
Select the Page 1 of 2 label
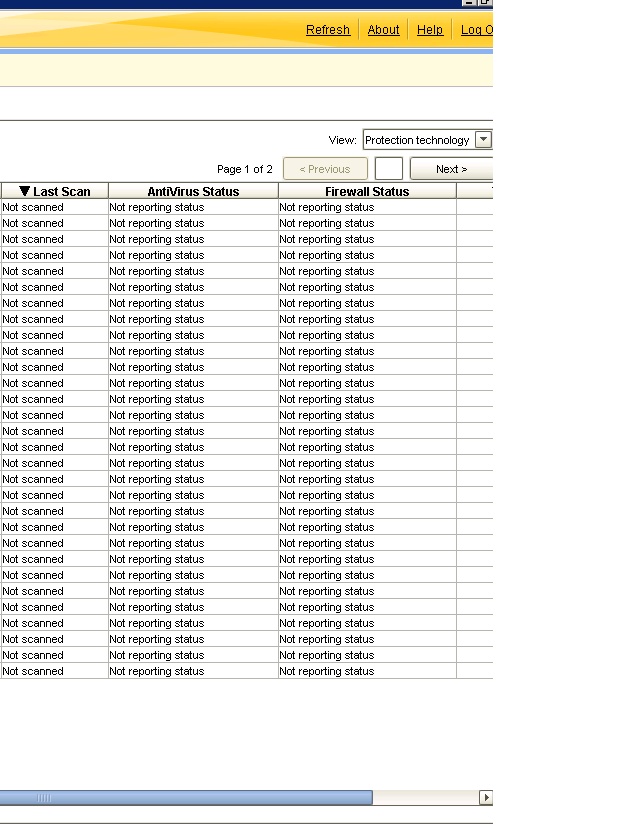pos(245,169)
